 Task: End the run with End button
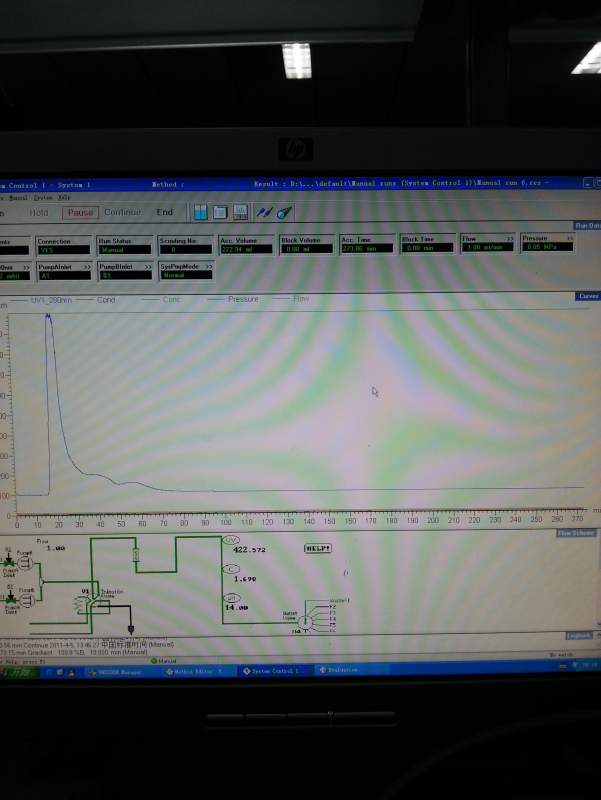tap(164, 212)
